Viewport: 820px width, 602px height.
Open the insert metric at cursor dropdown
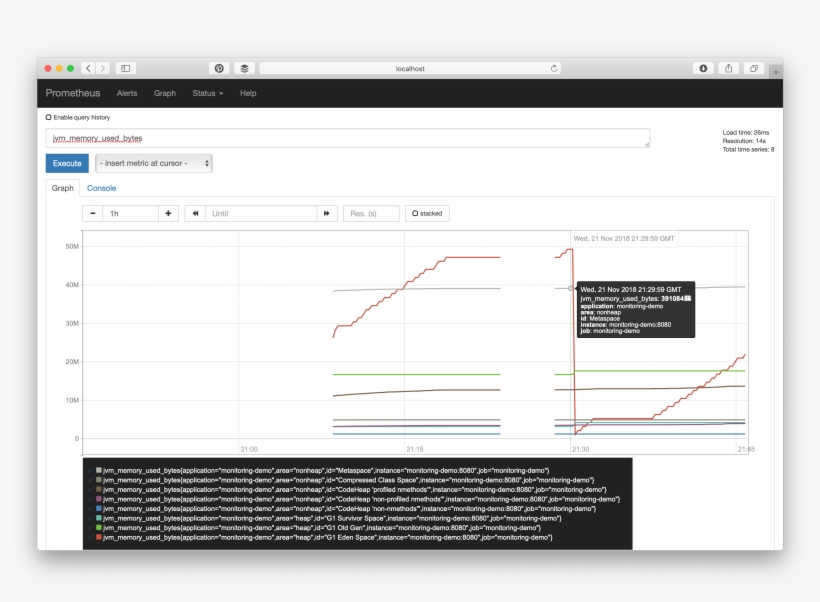[153, 163]
